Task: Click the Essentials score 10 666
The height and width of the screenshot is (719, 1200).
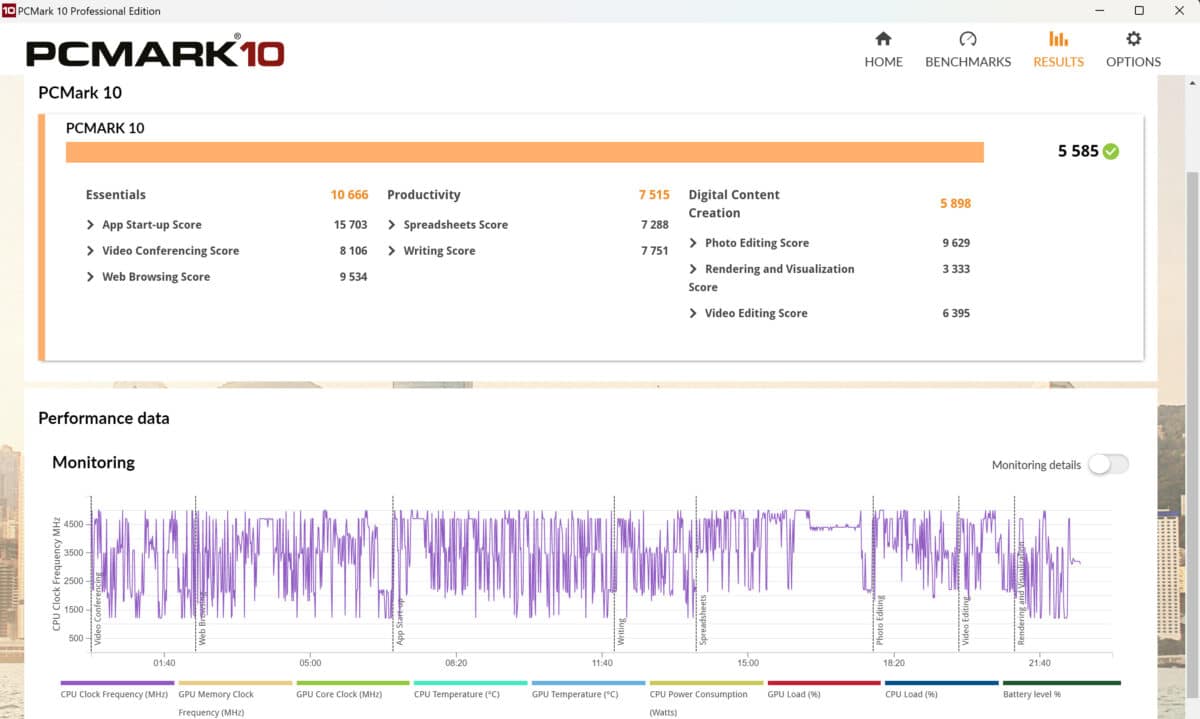Action: 349,195
